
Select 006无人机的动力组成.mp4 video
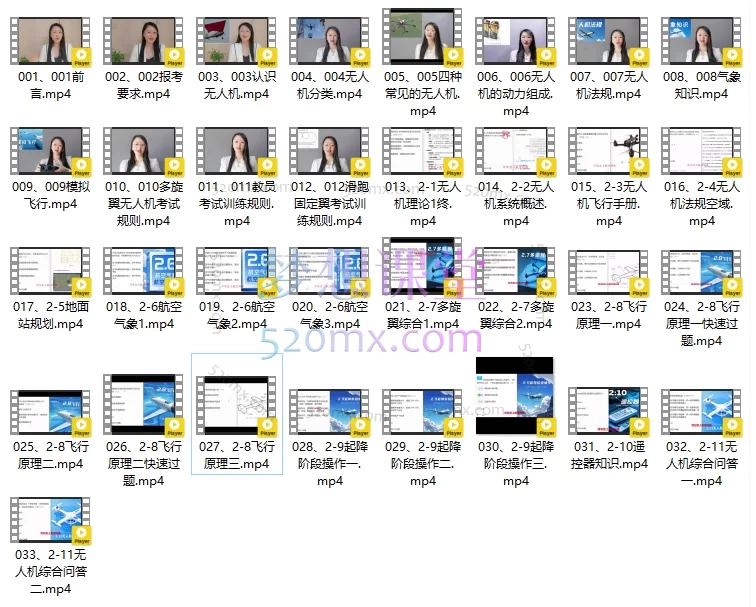(x=515, y=40)
